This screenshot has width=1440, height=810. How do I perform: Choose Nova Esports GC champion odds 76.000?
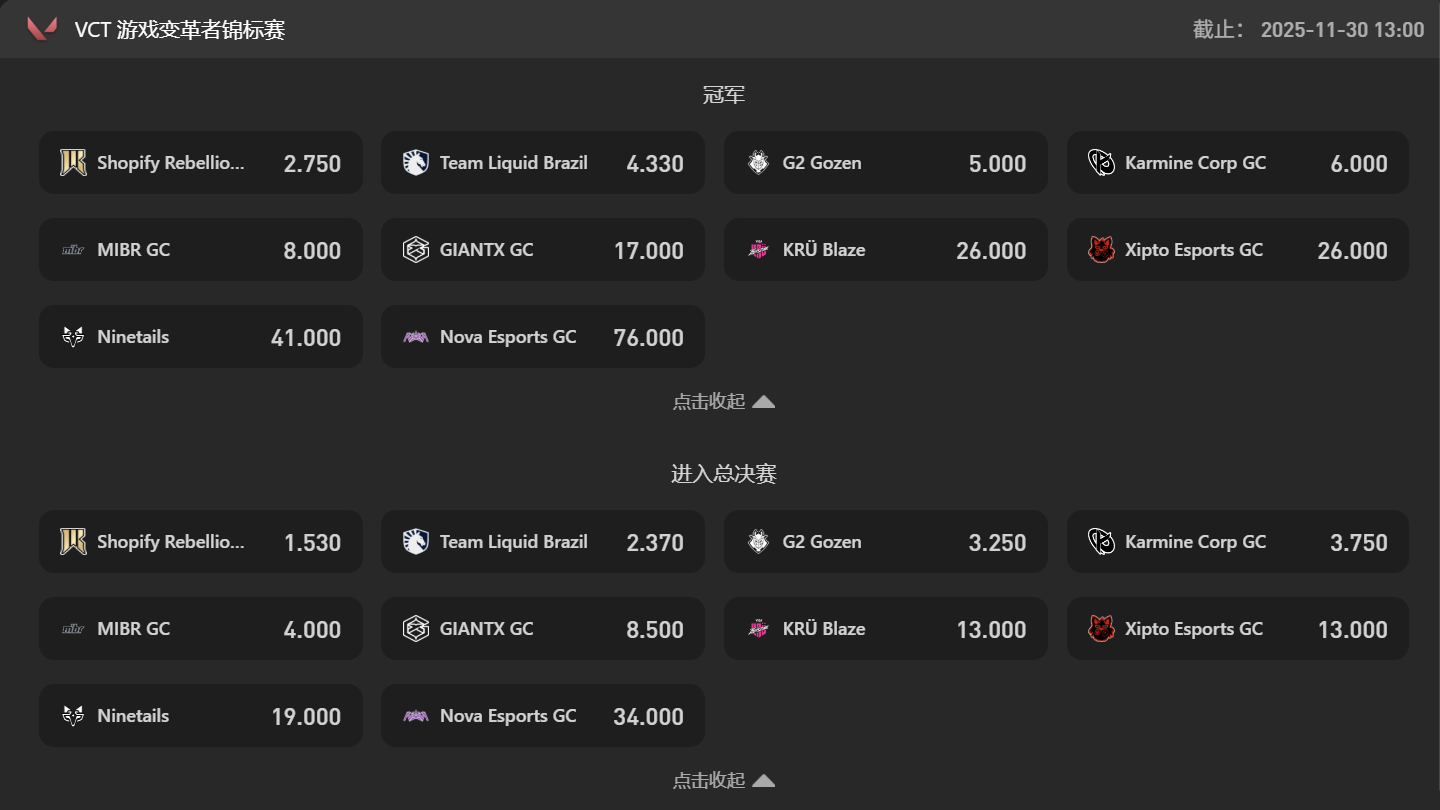coord(648,338)
